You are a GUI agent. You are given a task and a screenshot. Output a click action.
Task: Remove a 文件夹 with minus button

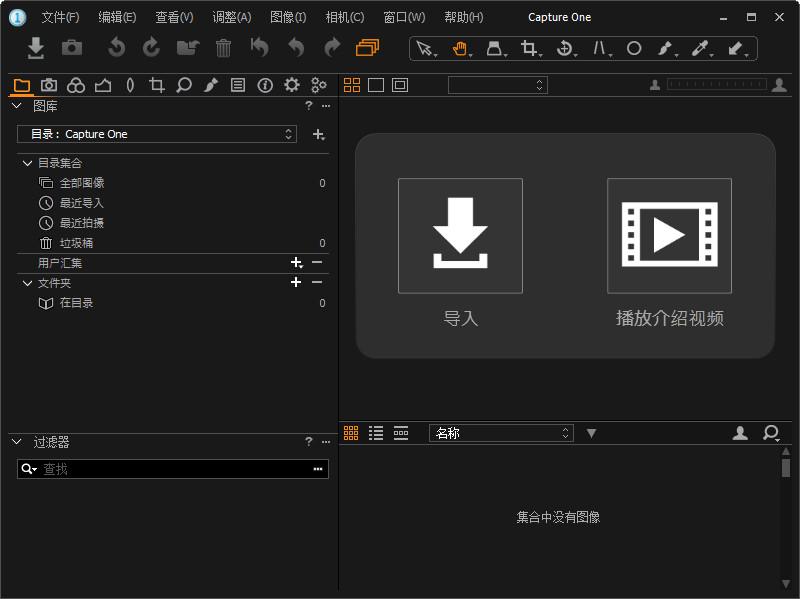tap(317, 282)
